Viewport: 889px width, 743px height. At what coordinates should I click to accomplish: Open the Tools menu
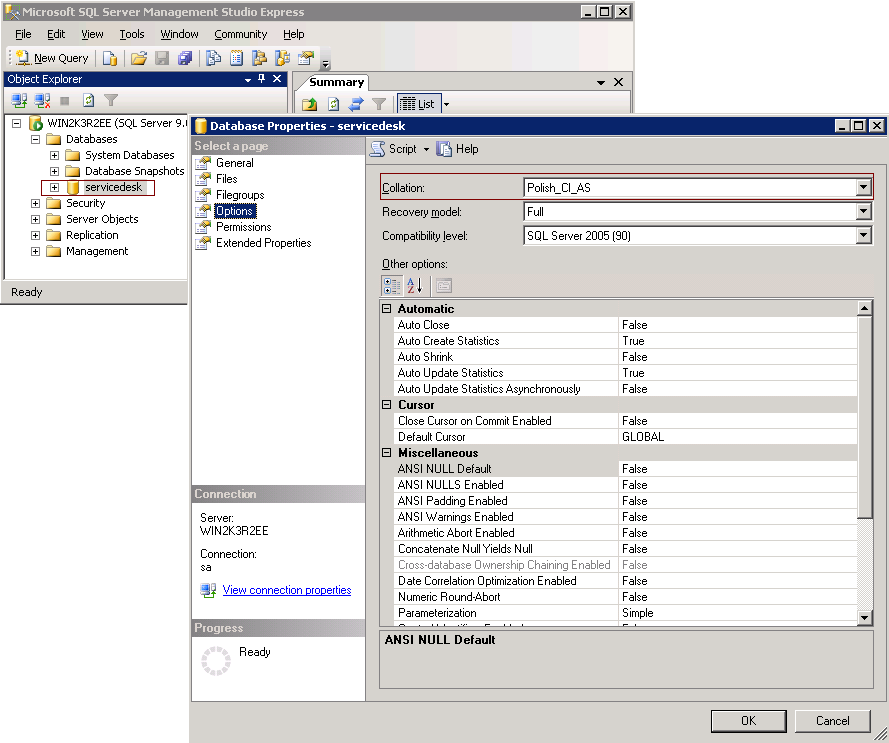click(132, 34)
